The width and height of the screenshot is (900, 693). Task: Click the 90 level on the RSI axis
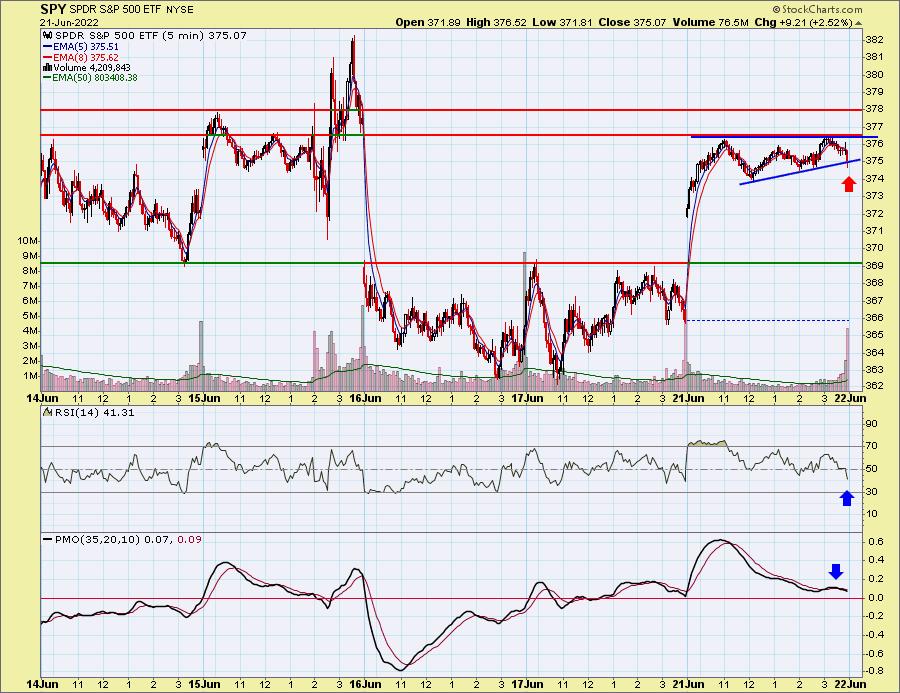click(872, 424)
